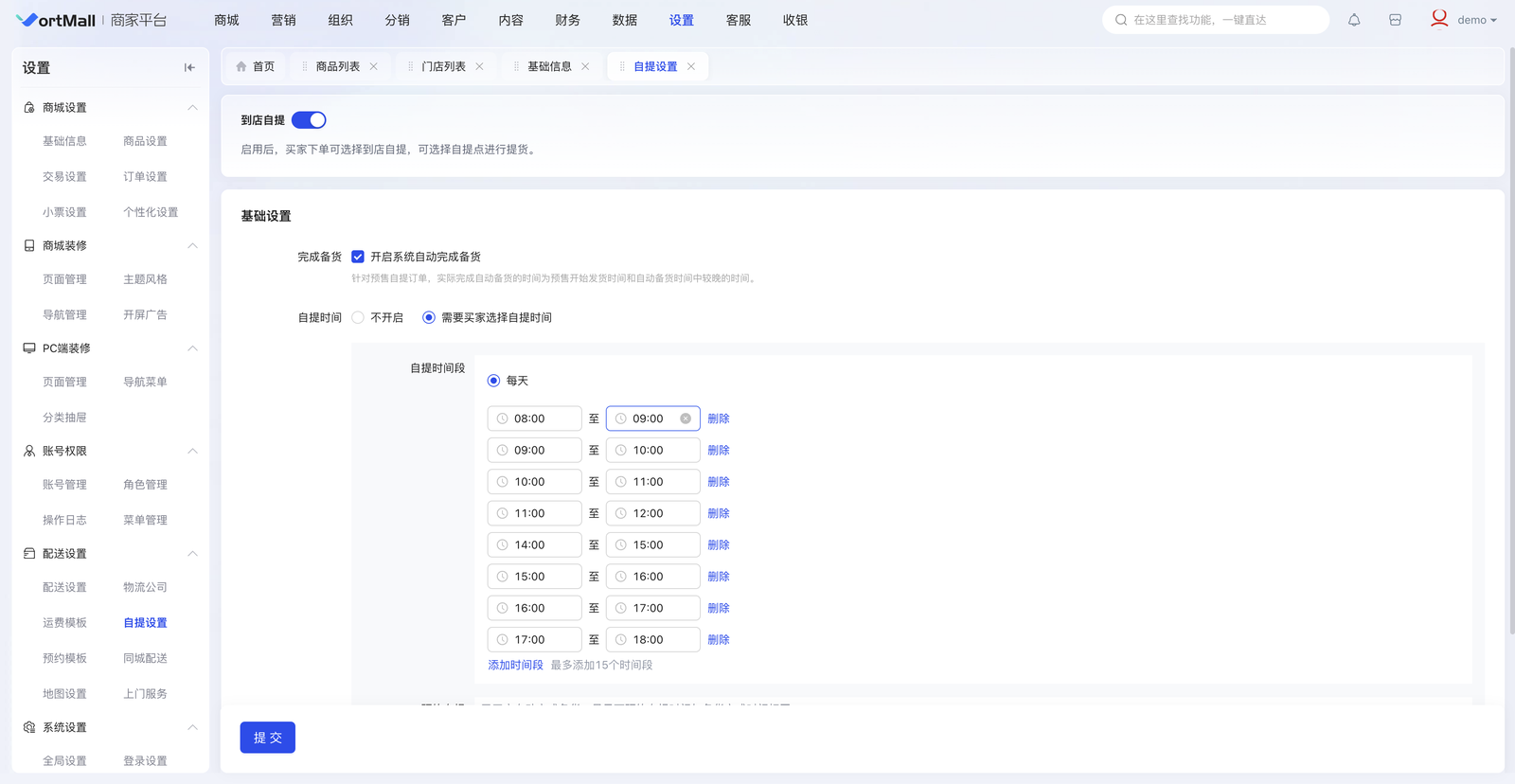Image resolution: width=1515 pixels, height=784 pixels.
Task: Click 添加时间段 link
Action: click(x=515, y=666)
